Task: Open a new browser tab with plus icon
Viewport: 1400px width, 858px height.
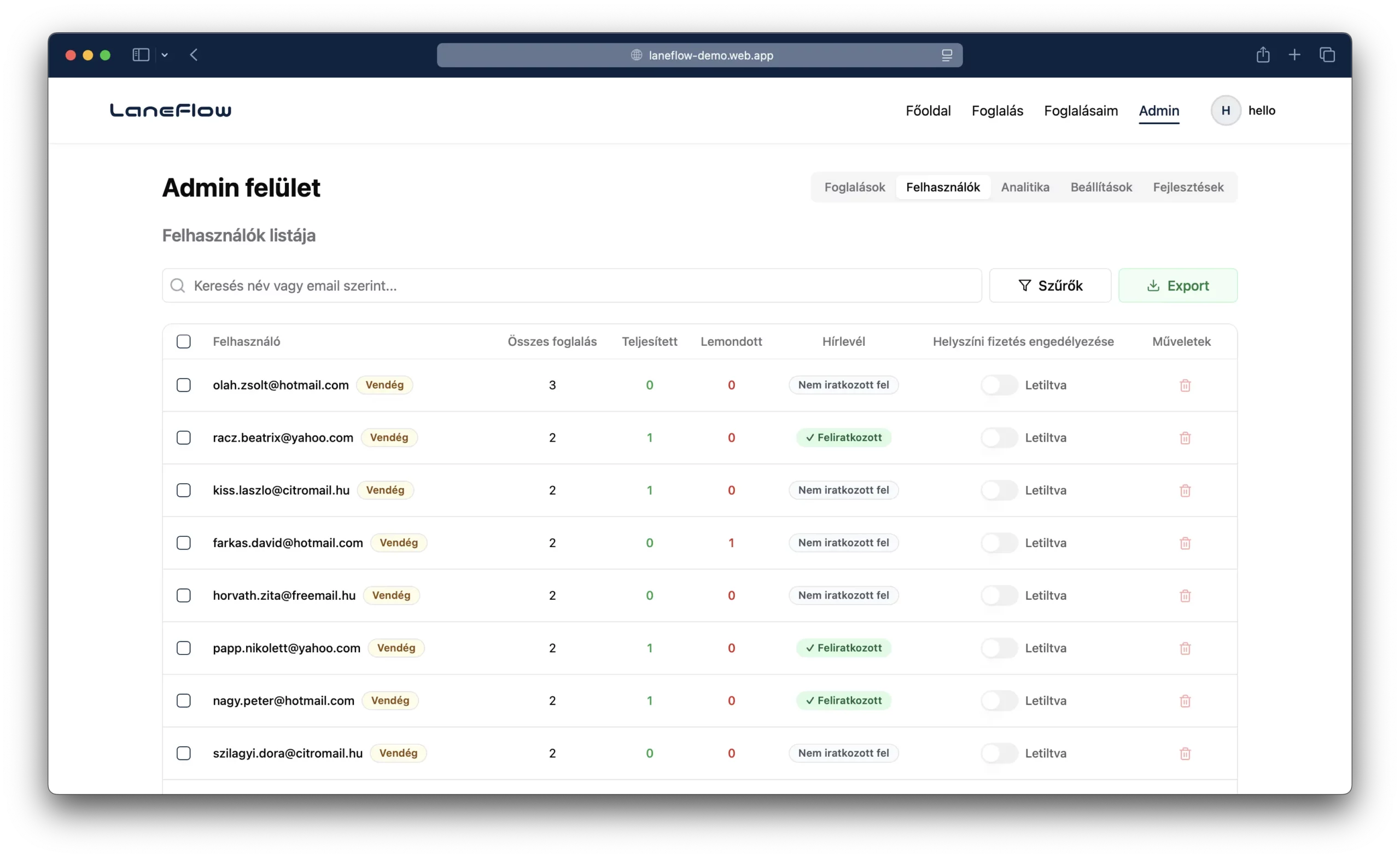Action: 1294,55
